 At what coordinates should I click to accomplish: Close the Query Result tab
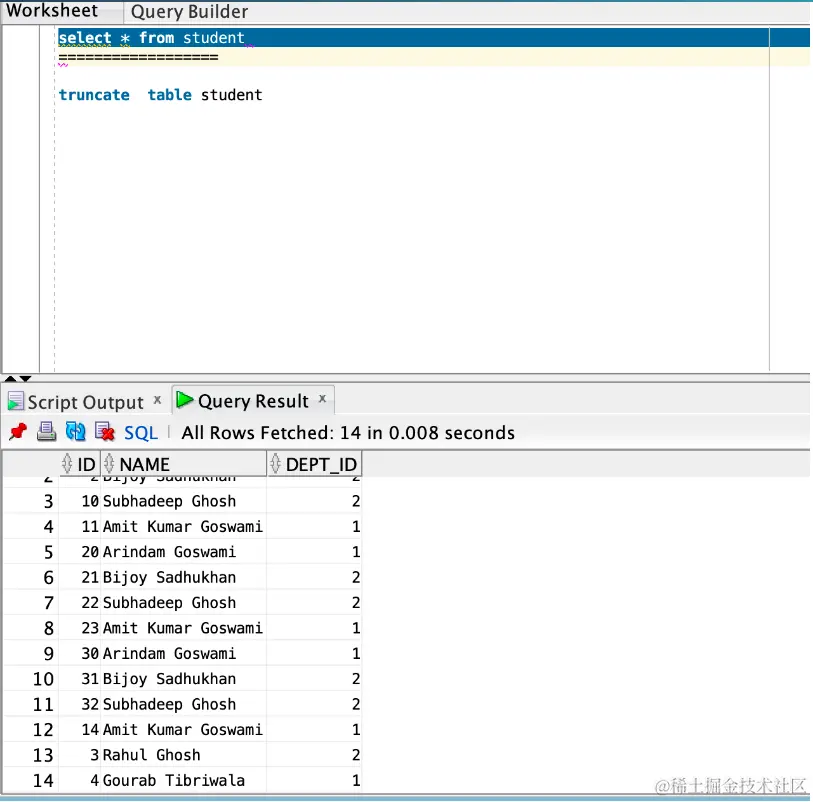[322, 398]
